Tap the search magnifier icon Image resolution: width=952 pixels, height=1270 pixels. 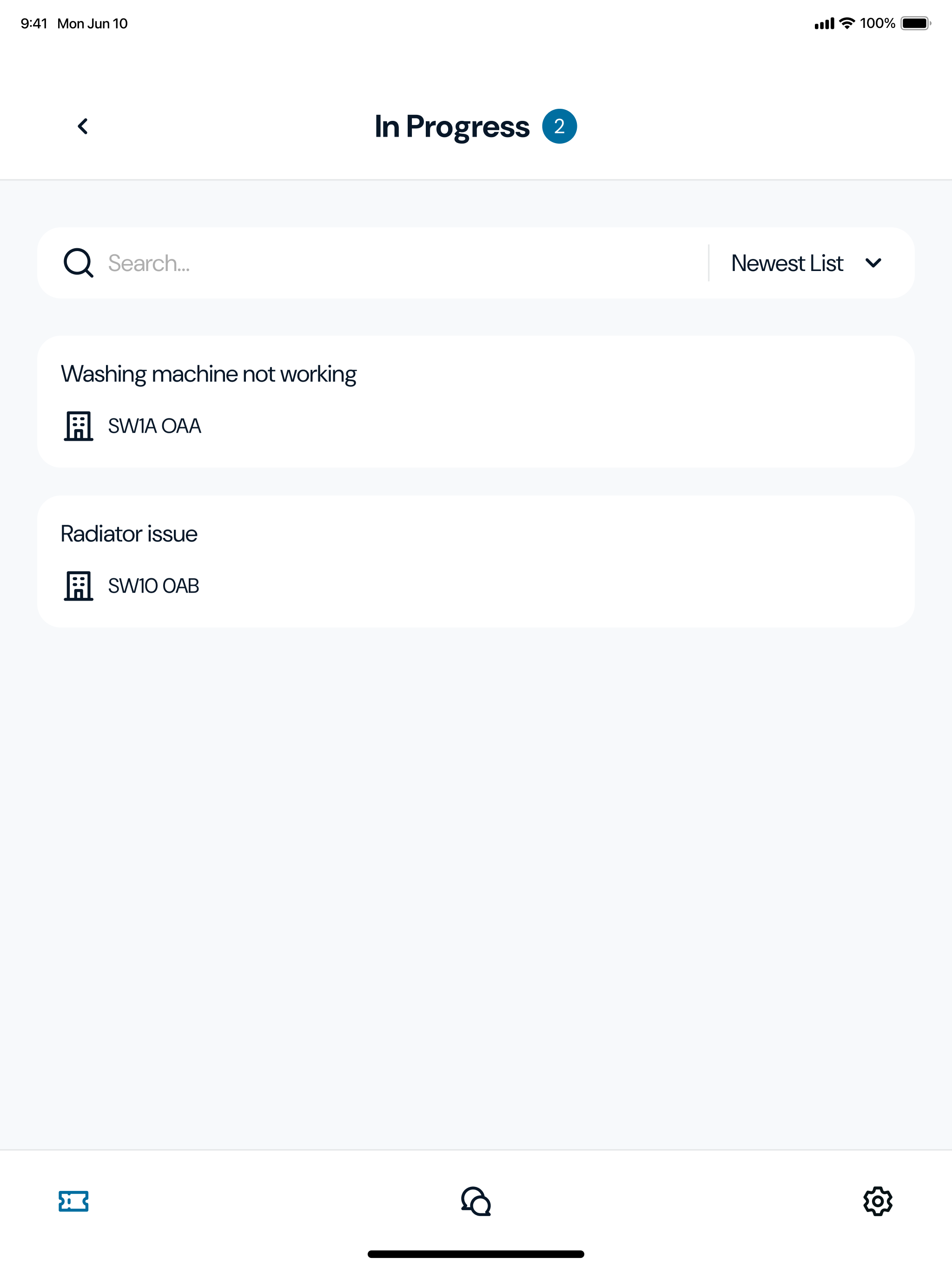click(78, 263)
